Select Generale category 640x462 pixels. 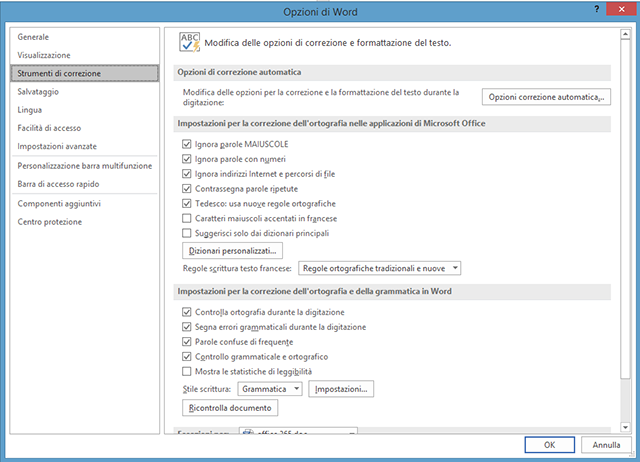pyautogui.click(x=84, y=37)
